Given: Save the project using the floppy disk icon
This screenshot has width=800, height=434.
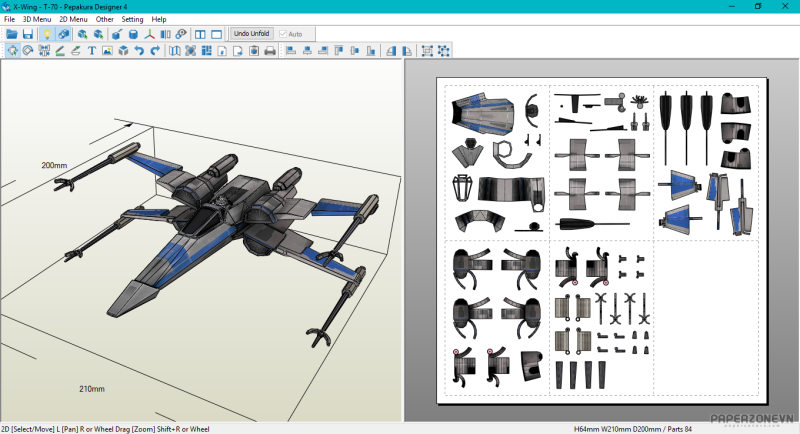Looking at the screenshot, I should coord(28,34).
